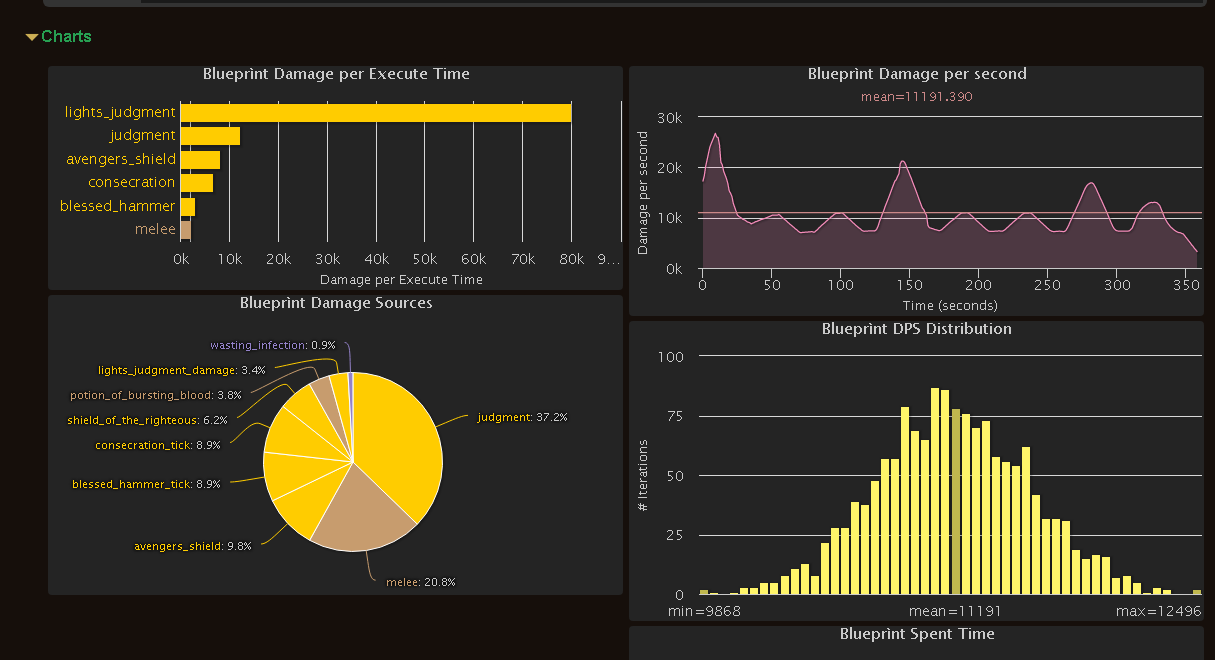Select the avengers_shield bar

click(x=200, y=159)
